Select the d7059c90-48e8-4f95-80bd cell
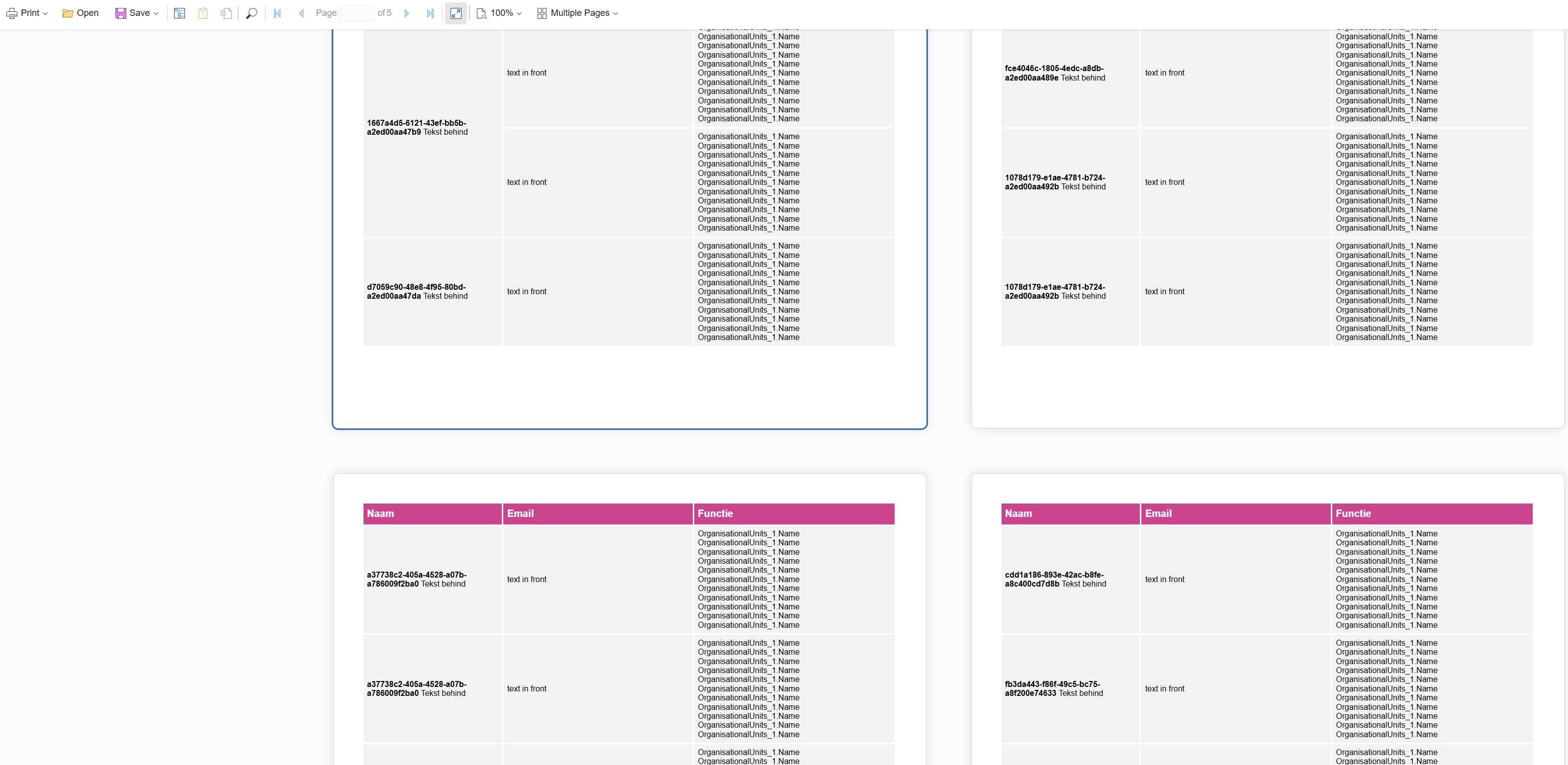 [x=432, y=292]
